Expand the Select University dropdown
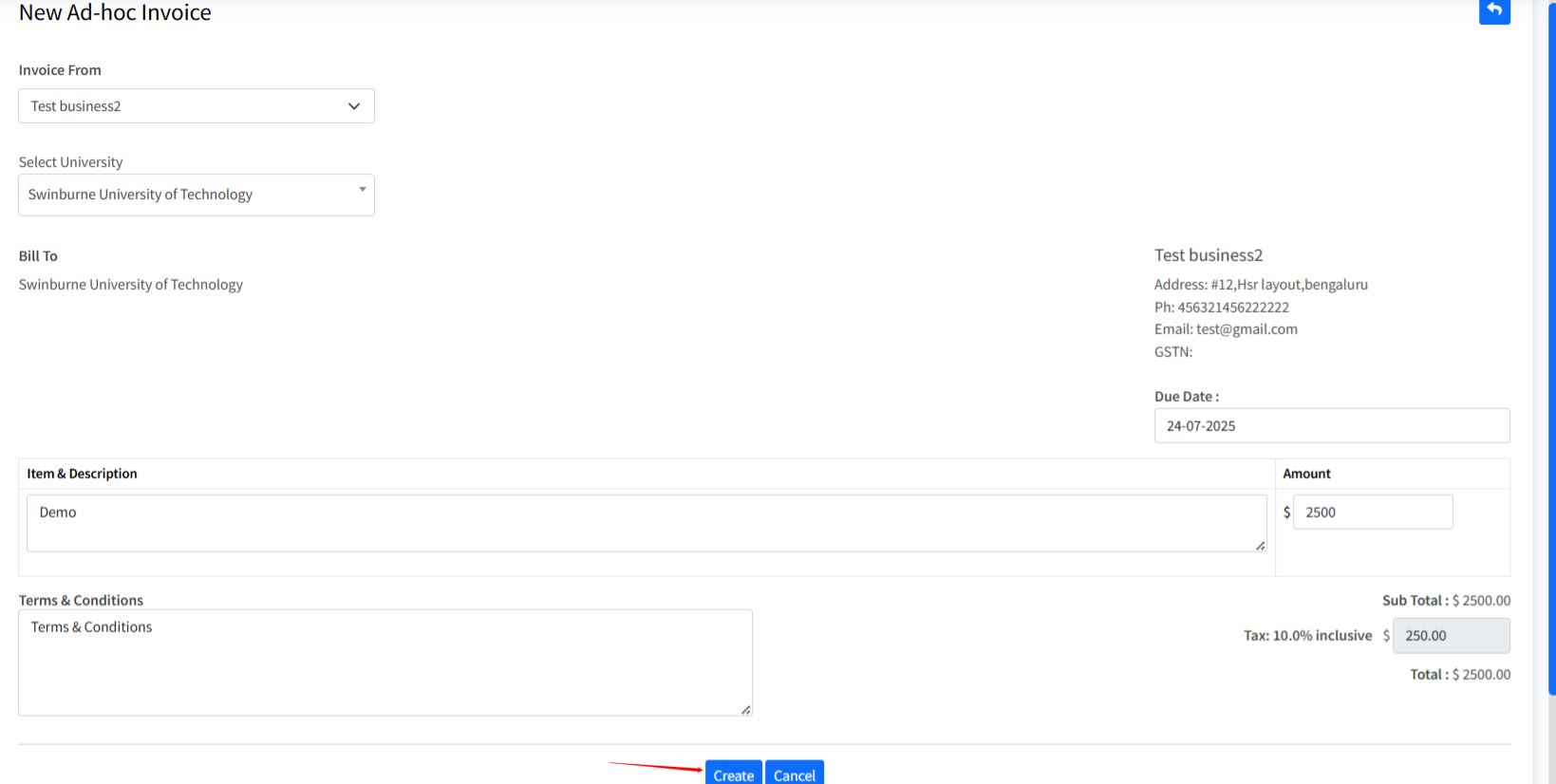 click(197, 195)
